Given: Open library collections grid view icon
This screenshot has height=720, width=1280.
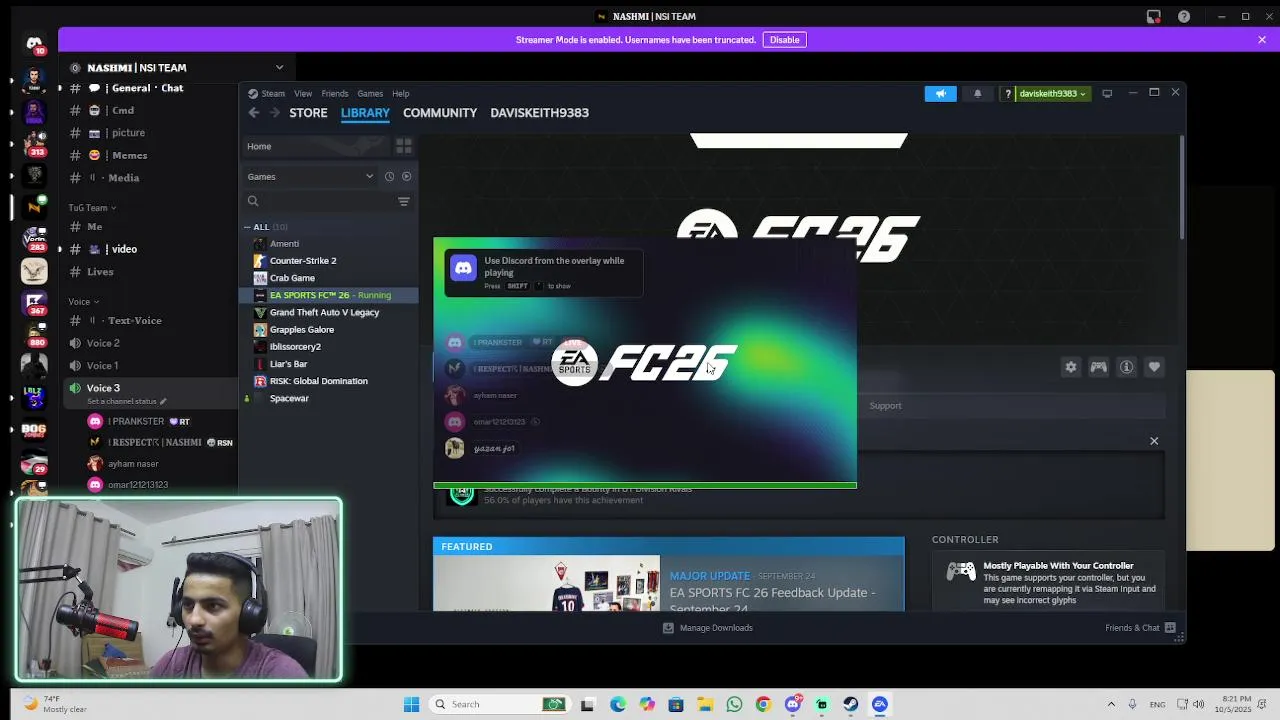Looking at the screenshot, I should (404, 146).
